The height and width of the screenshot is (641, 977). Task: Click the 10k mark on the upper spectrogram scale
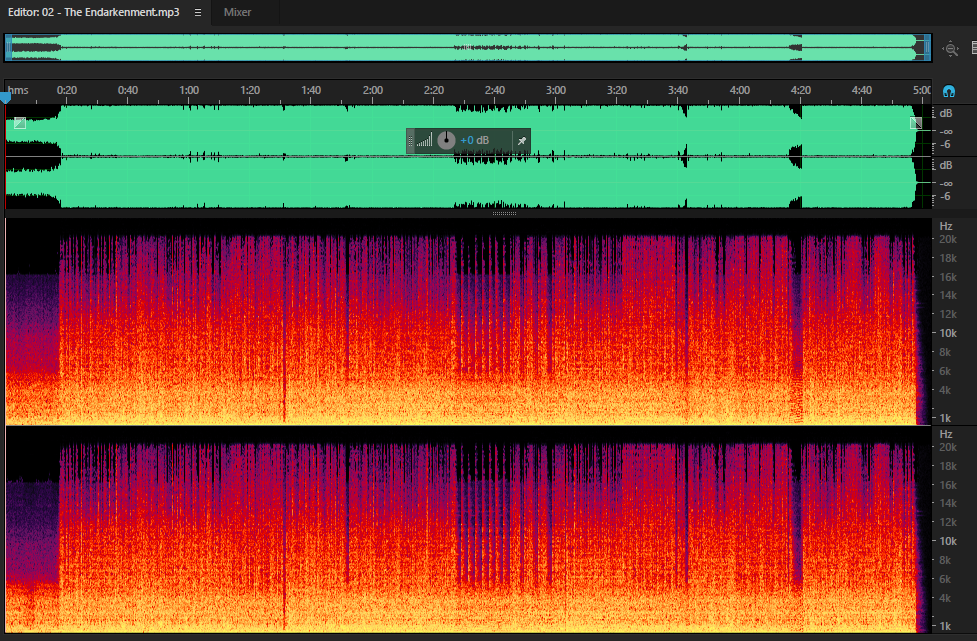tap(948, 333)
